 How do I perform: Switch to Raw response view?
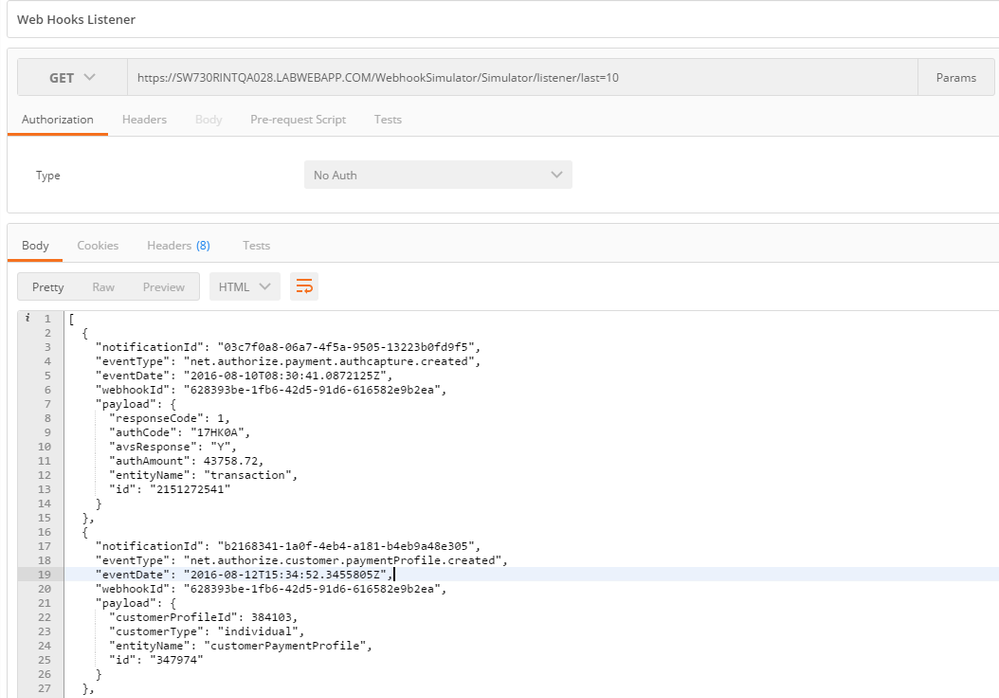pyautogui.click(x=103, y=287)
